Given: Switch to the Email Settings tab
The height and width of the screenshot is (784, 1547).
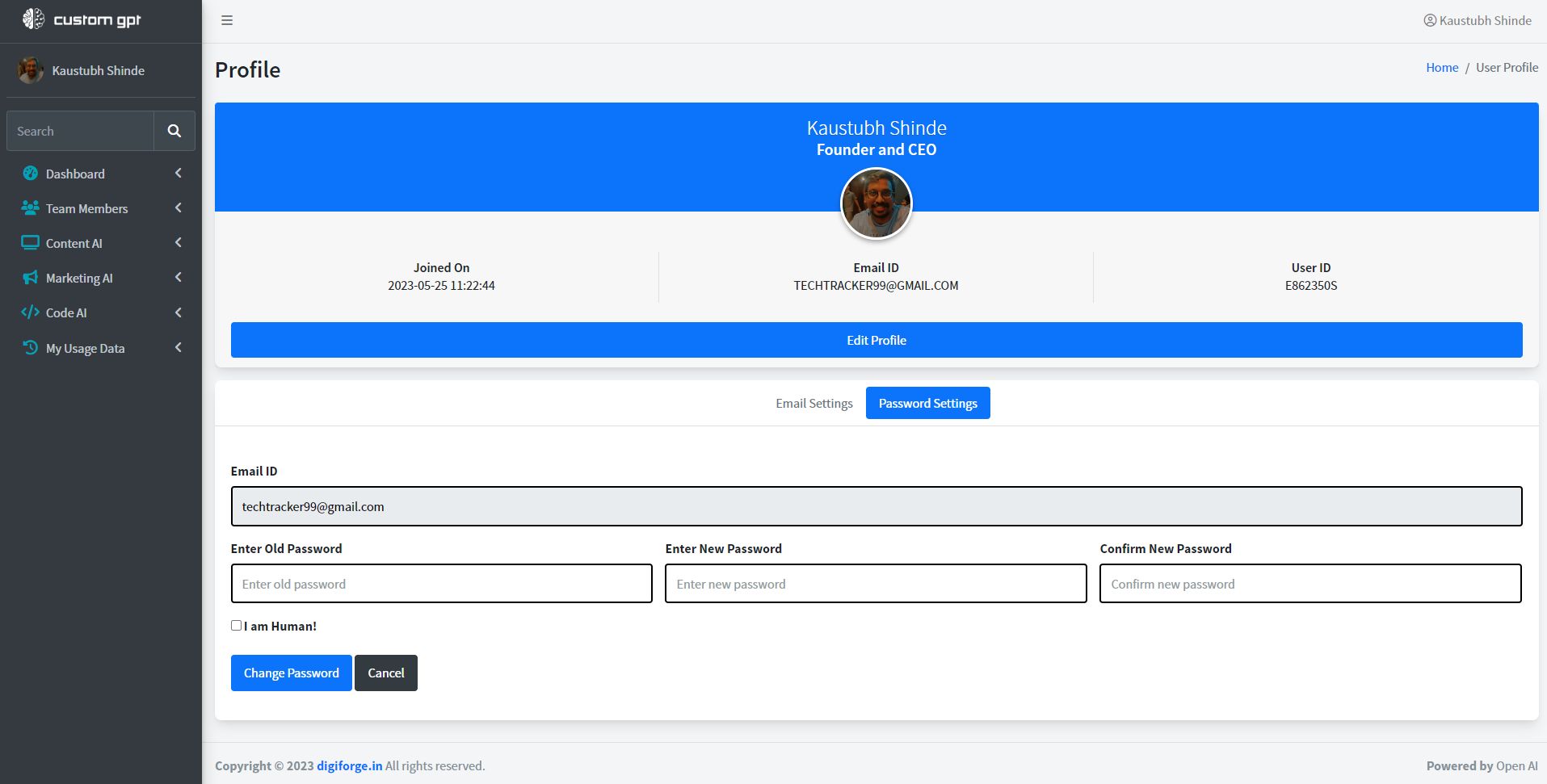Looking at the screenshot, I should [814, 403].
